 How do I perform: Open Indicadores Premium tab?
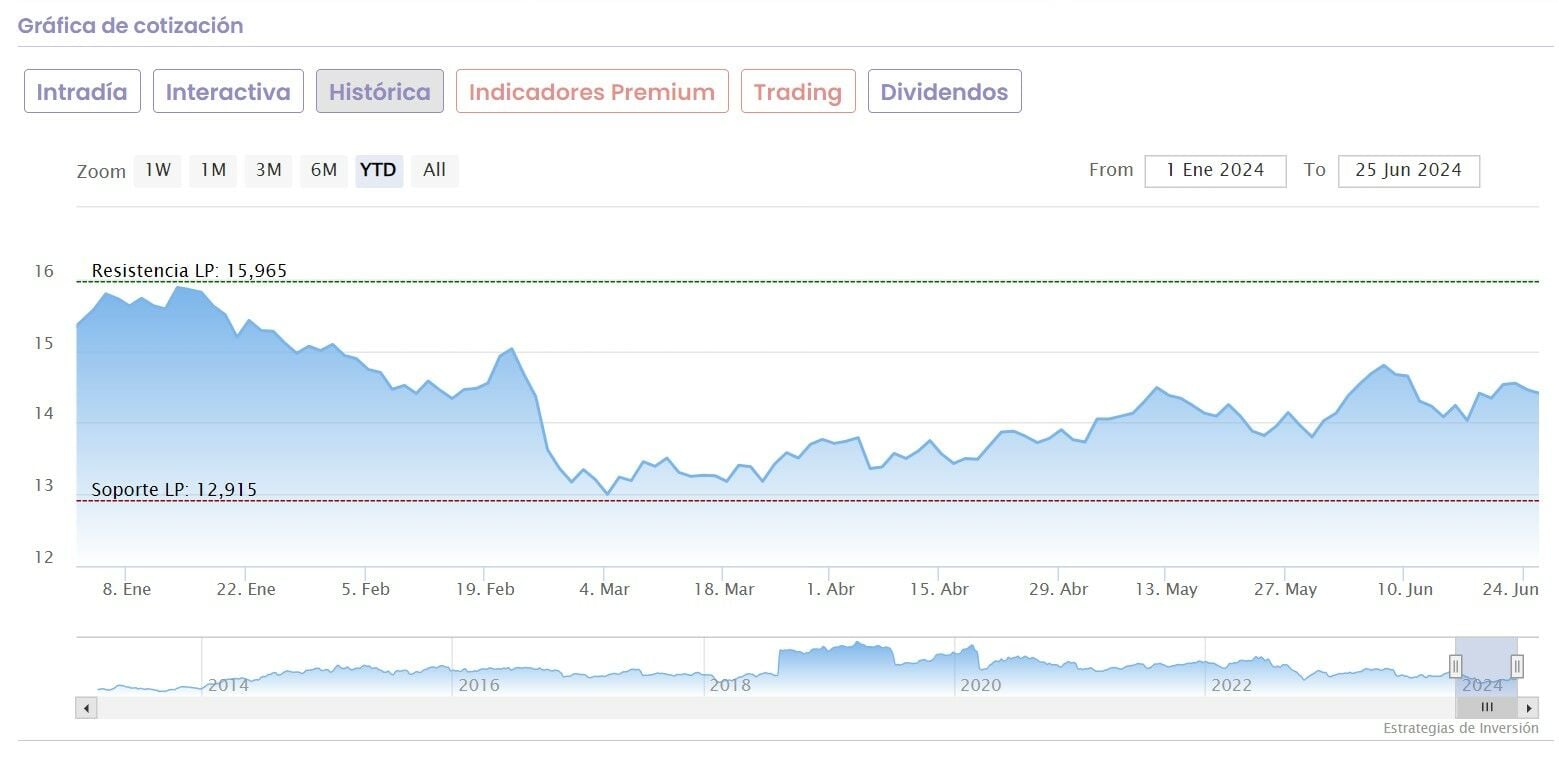[x=592, y=92]
